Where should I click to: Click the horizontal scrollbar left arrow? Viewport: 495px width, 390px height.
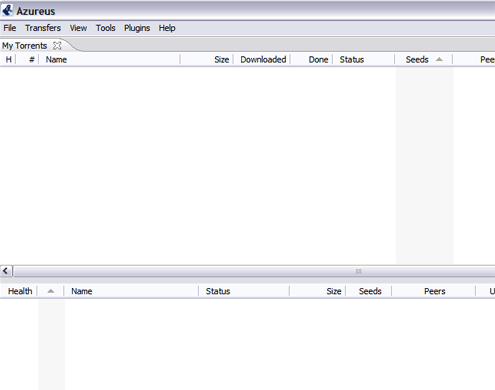[x=6, y=271]
